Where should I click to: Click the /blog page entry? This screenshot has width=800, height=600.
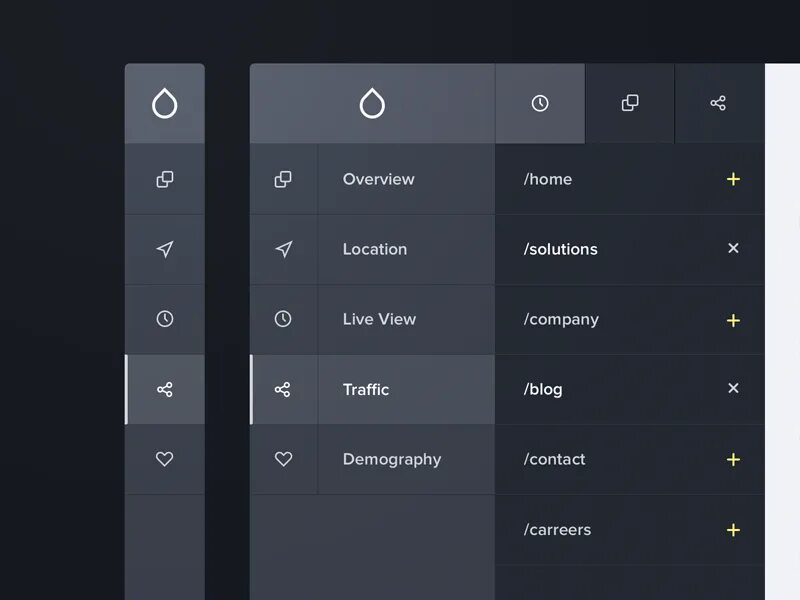630,389
